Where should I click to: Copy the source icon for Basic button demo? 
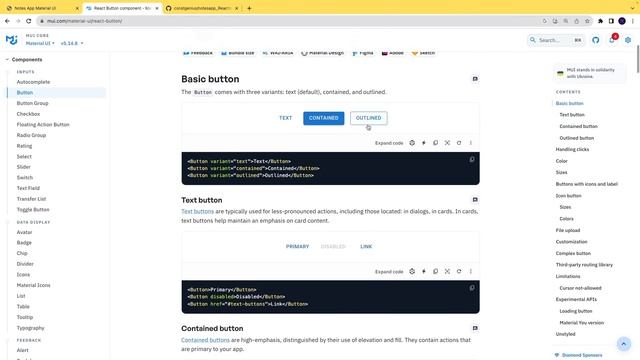click(x=436, y=143)
